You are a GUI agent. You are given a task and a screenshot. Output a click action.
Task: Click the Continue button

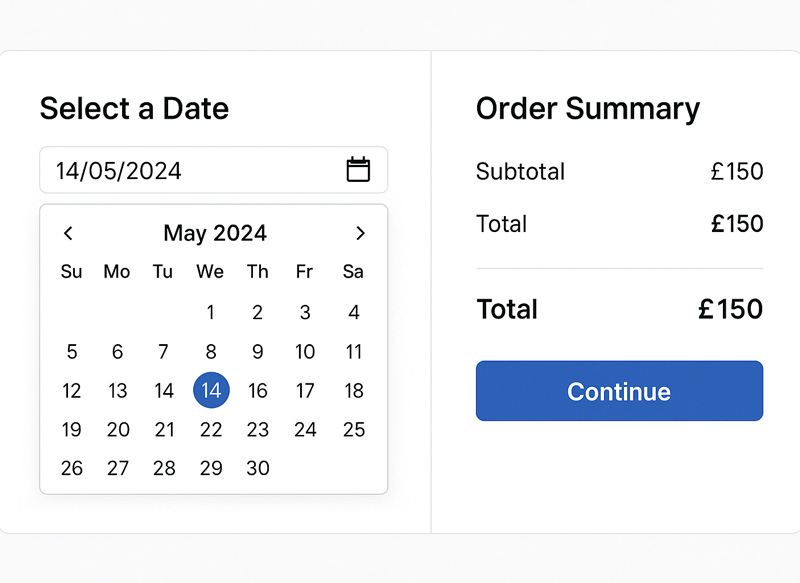(x=619, y=391)
